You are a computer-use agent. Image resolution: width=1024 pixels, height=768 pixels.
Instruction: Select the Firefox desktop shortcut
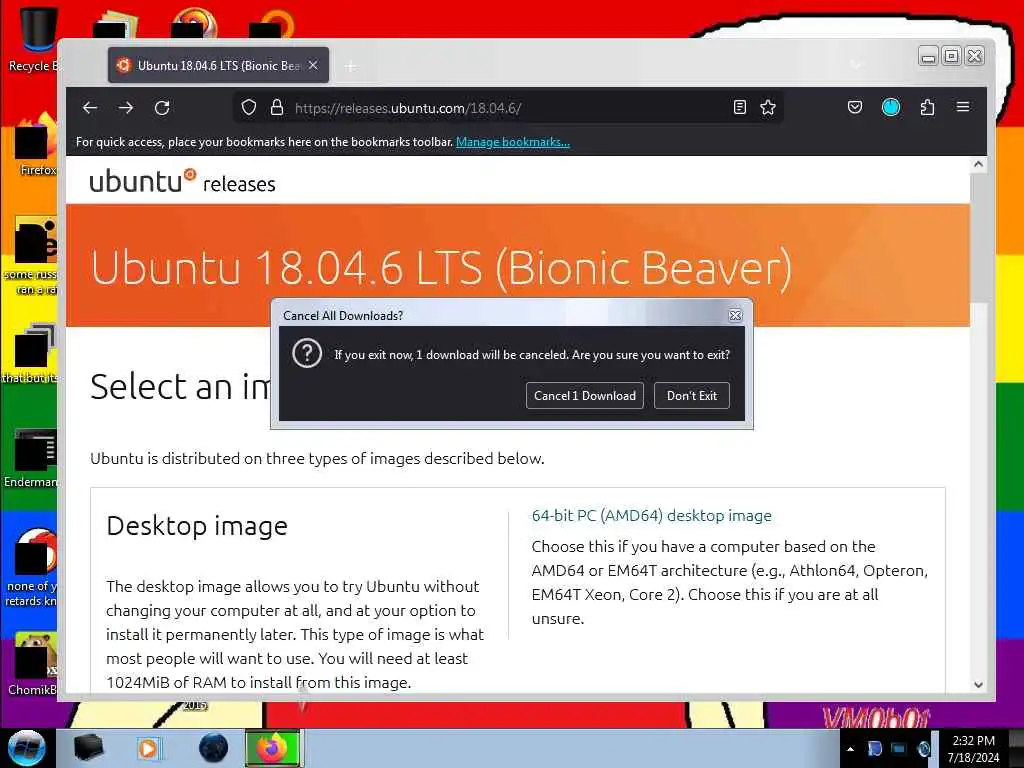click(x=36, y=145)
